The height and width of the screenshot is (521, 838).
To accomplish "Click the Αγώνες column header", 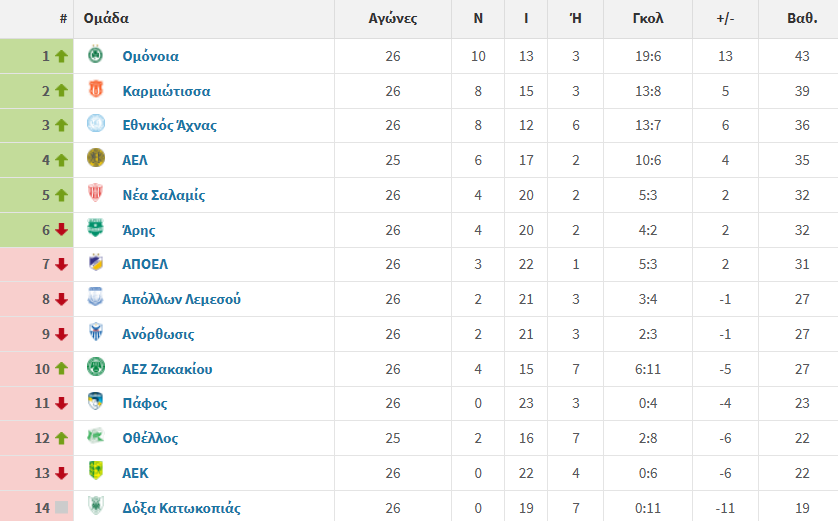I will coord(393,19).
